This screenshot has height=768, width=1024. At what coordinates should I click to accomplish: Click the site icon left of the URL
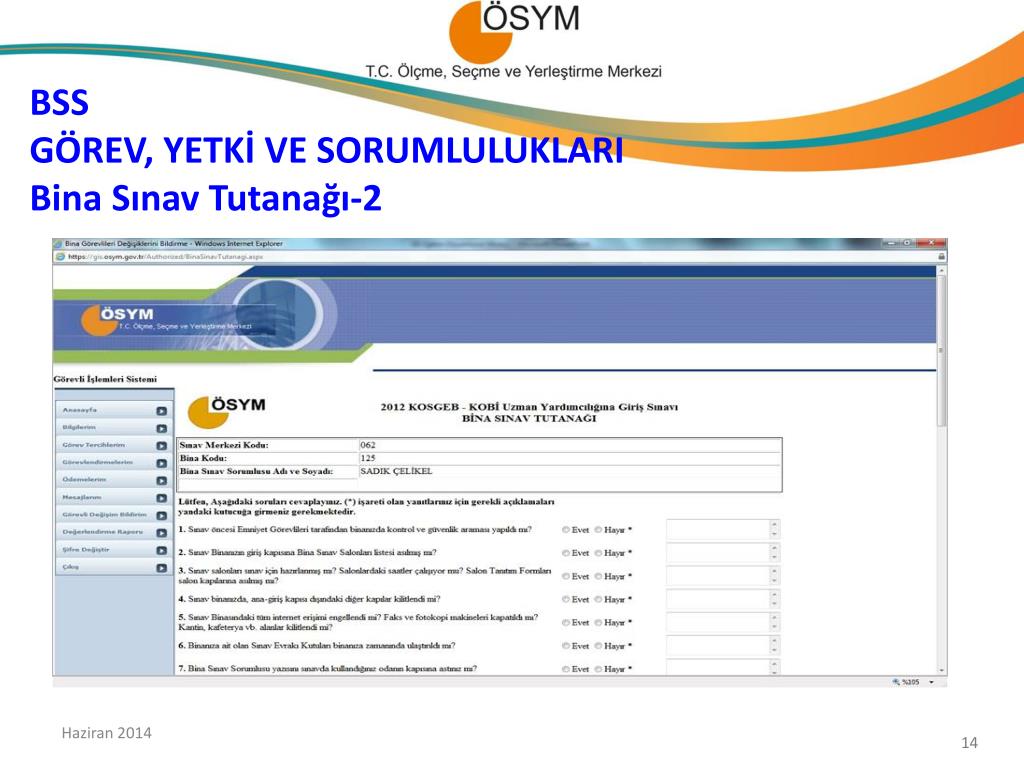60,257
